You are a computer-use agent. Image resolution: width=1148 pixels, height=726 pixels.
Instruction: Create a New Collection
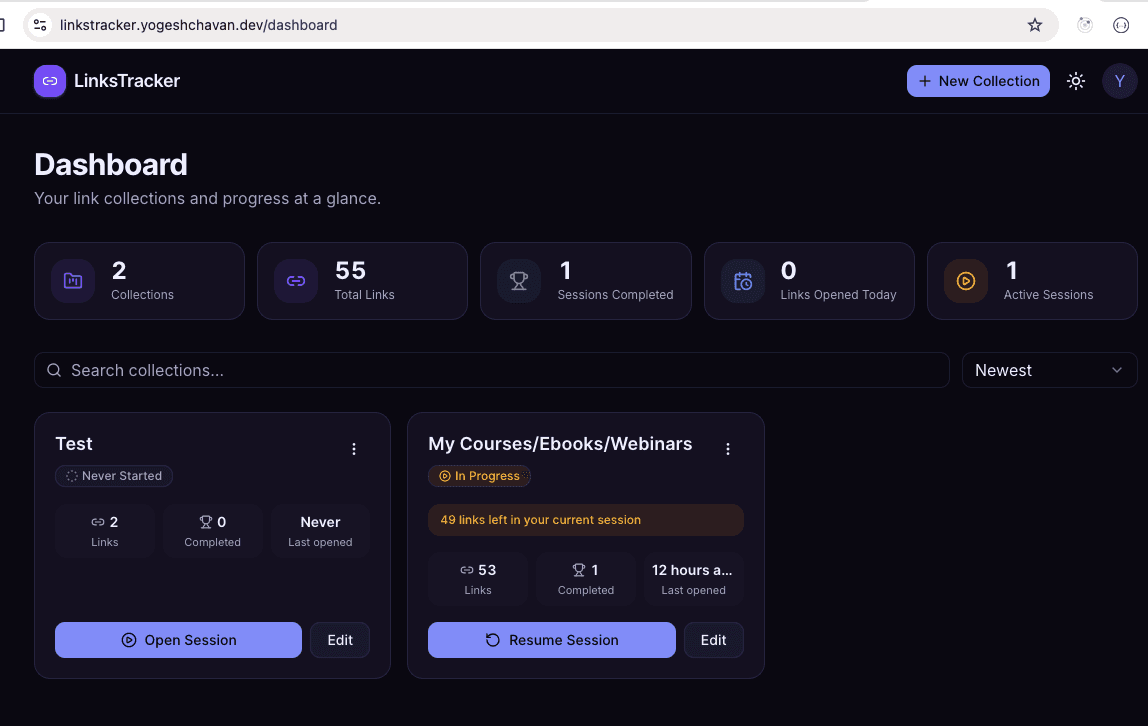978,81
